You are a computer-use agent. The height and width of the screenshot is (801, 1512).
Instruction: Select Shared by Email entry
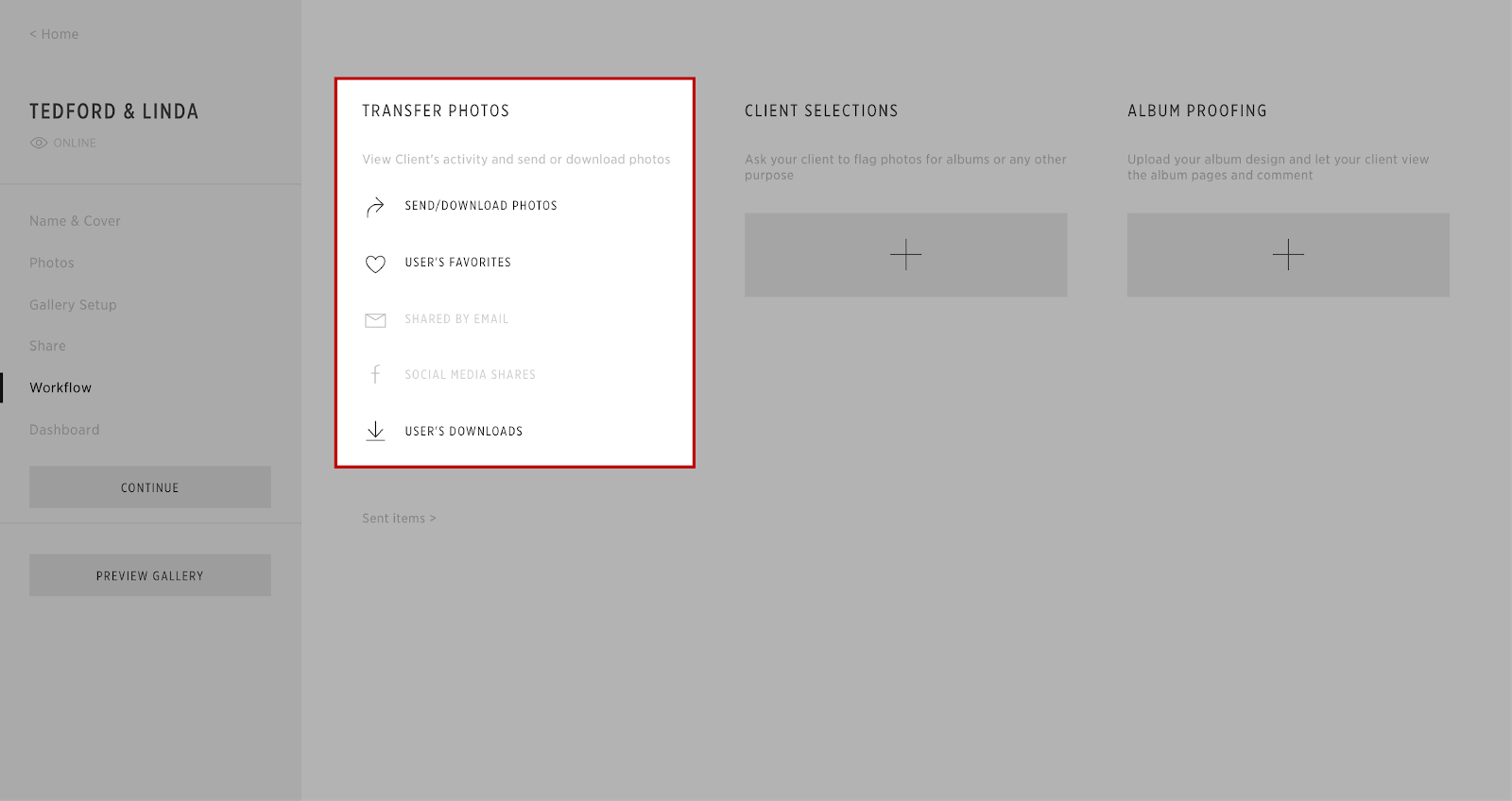pyautogui.click(x=456, y=319)
